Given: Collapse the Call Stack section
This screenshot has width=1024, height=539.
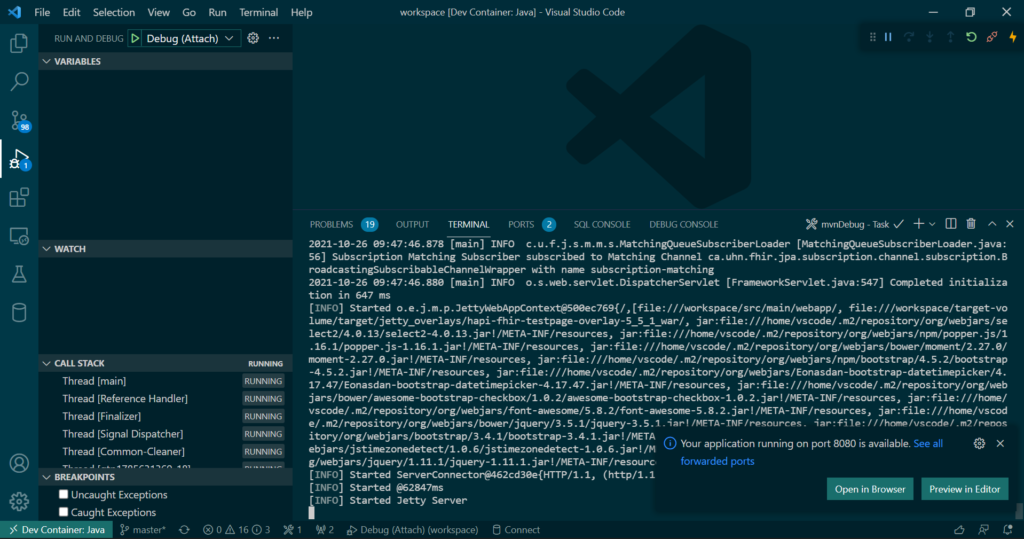Looking at the screenshot, I should pyautogui.click(x=46, y=363).
